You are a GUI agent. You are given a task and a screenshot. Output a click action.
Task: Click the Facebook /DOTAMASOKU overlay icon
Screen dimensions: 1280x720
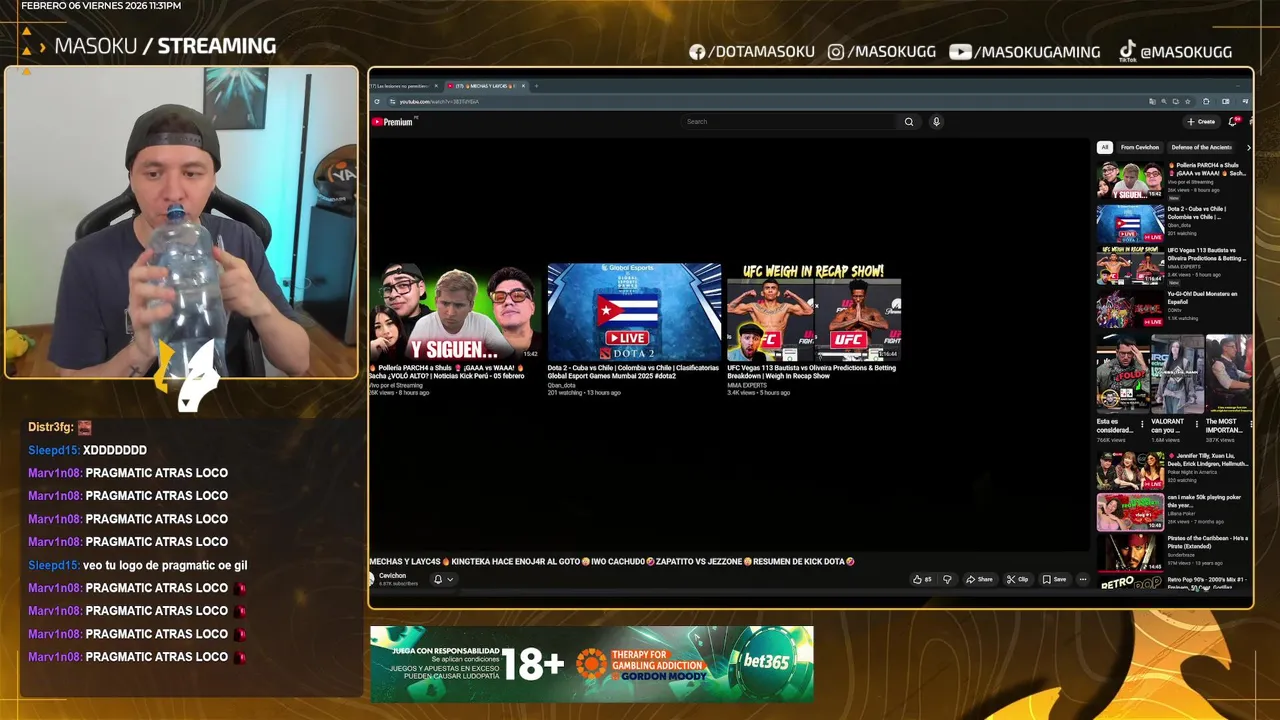pyautogui.click(x=697, y=52)
